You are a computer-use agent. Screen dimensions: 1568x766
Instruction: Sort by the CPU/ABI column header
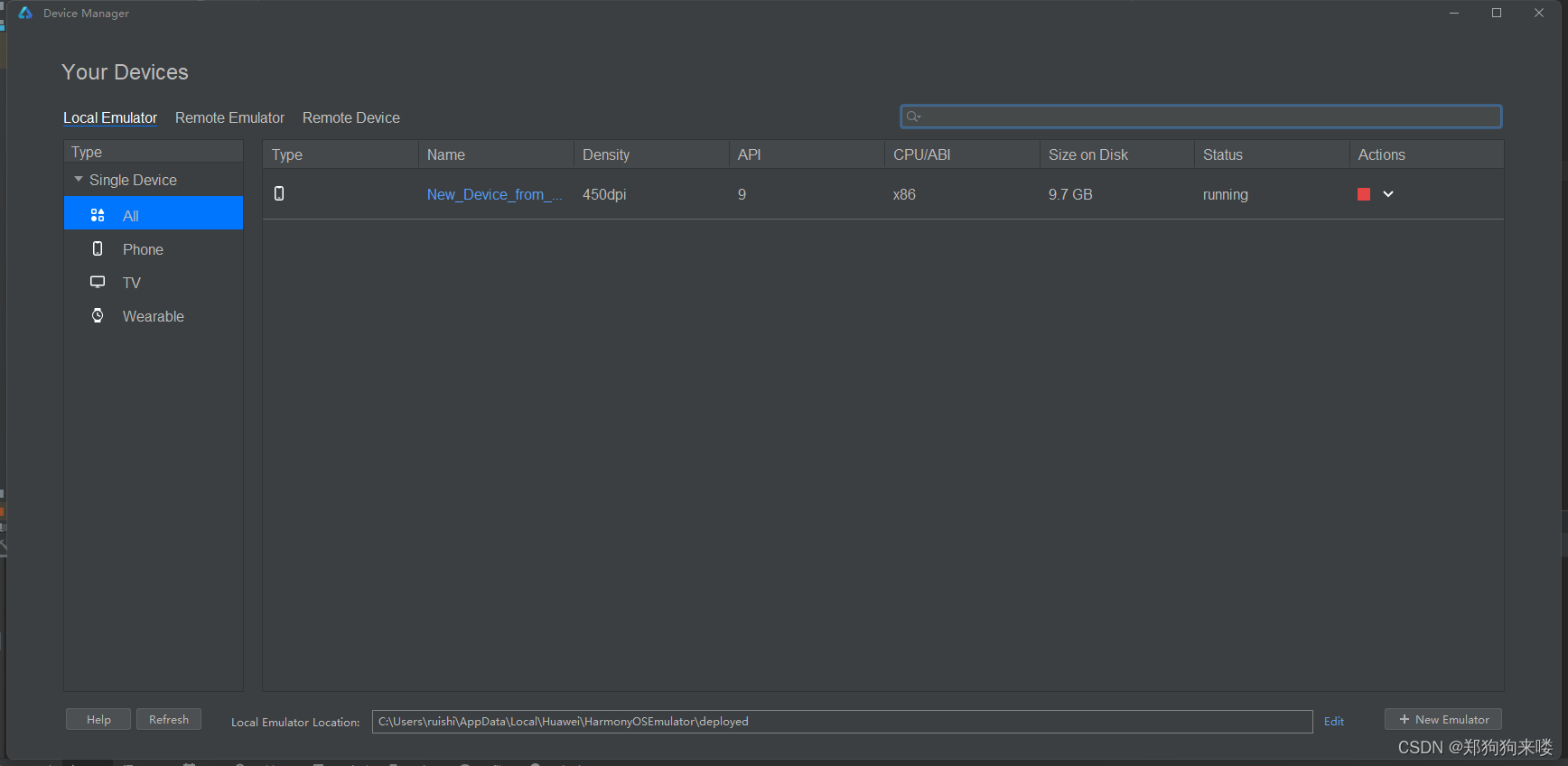pyautogui.click(x=962, y=154)
